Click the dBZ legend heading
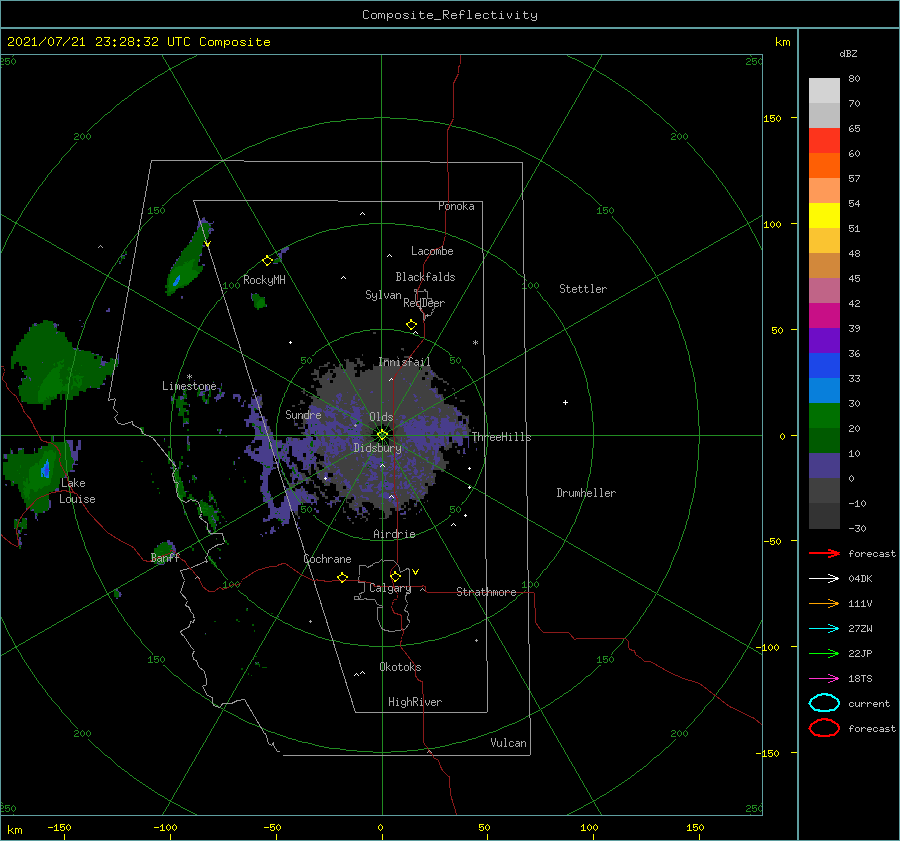The image size is (900, 841). [x=848, y=53]
